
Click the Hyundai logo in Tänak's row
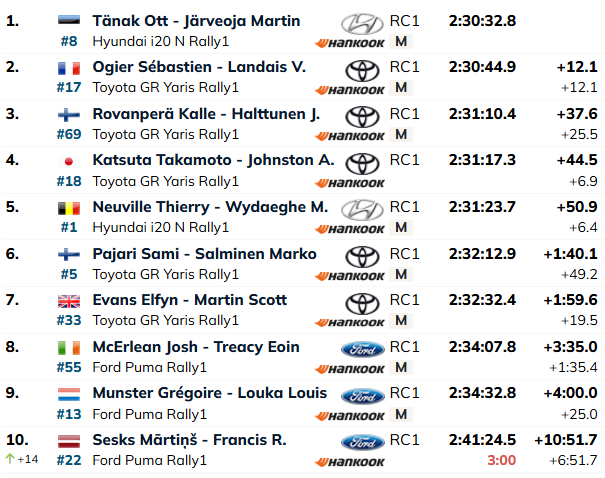coord(362,23)
